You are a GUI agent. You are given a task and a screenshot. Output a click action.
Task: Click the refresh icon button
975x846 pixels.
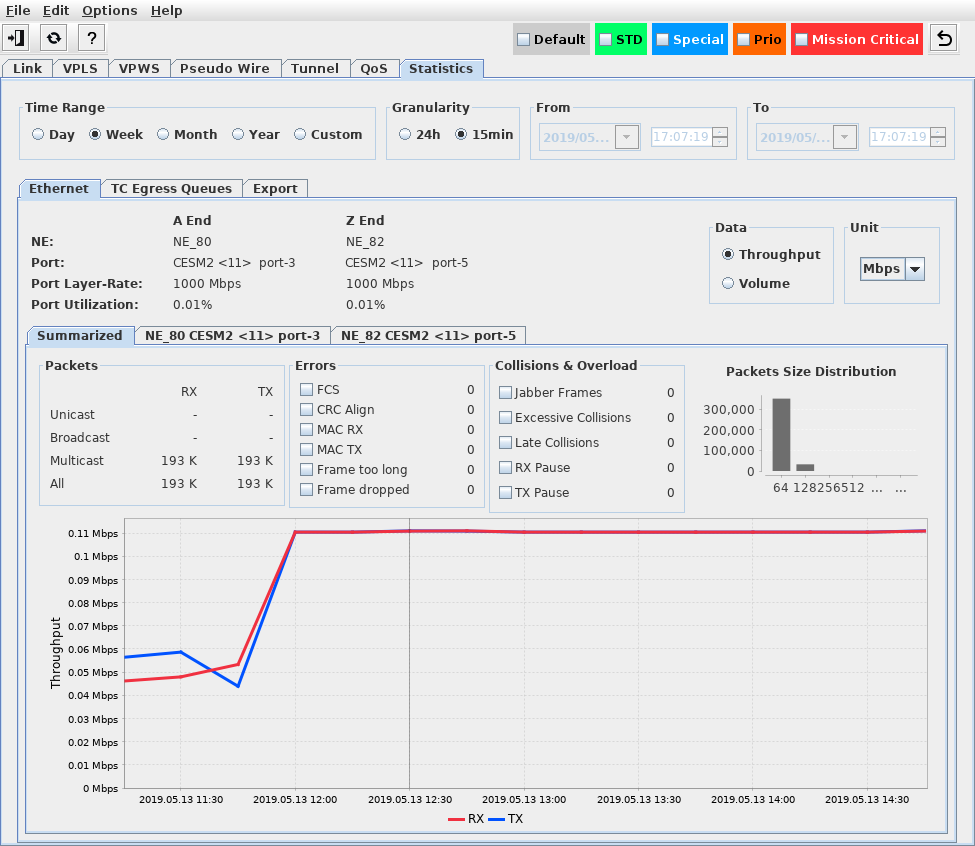click(x=54, y=38)
